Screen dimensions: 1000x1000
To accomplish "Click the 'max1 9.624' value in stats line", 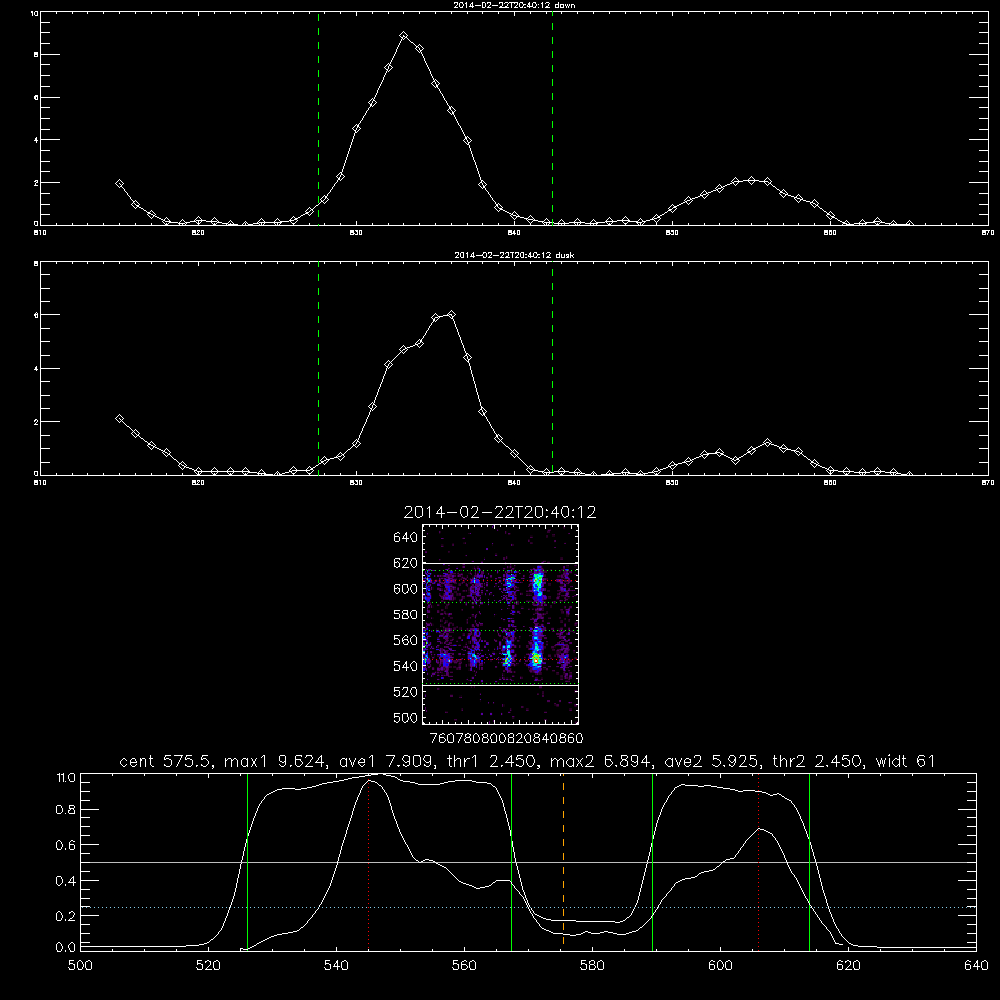I will tap(277, 761).
